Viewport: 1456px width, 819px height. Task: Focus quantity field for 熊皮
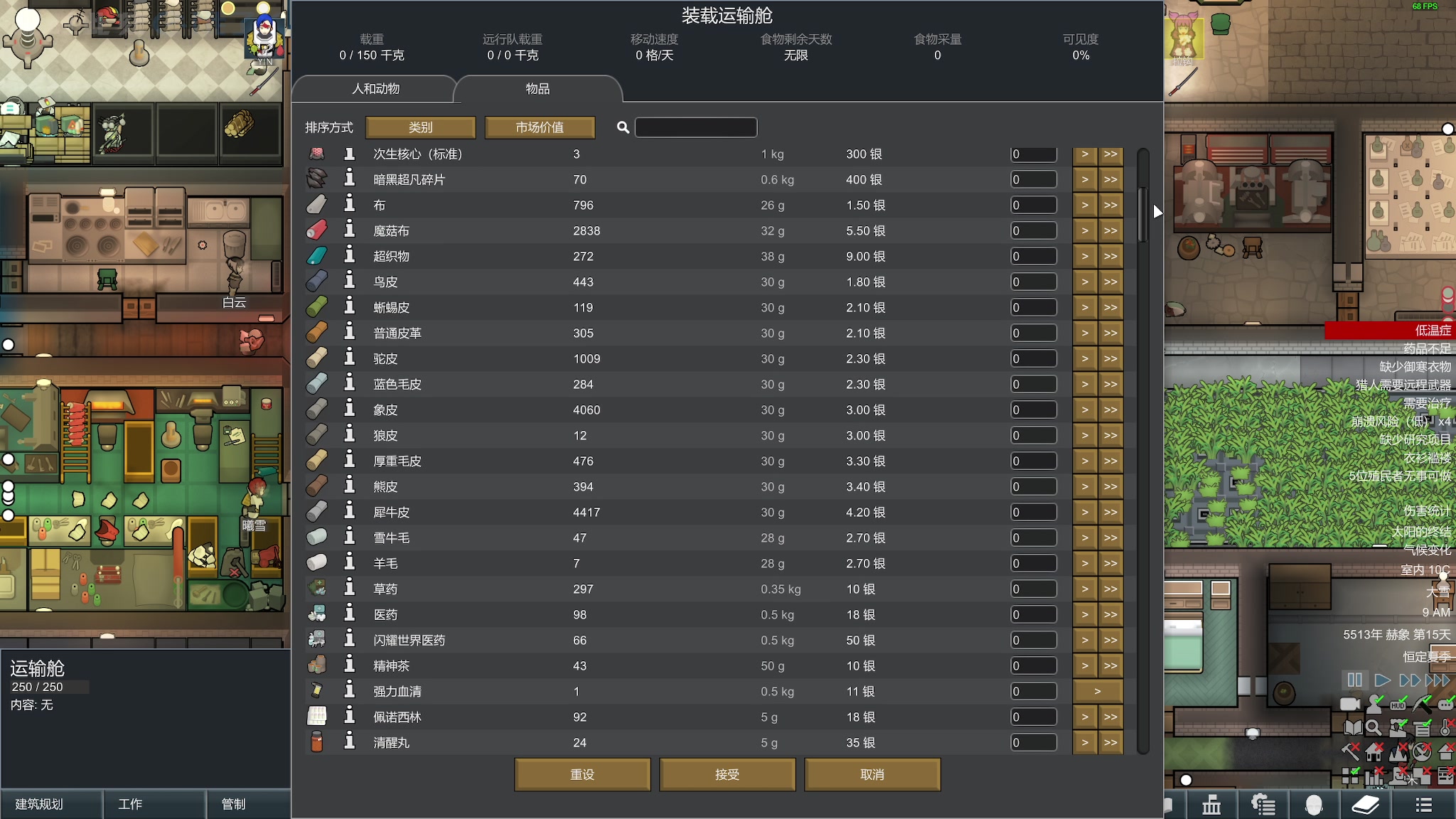[1034, 486]
